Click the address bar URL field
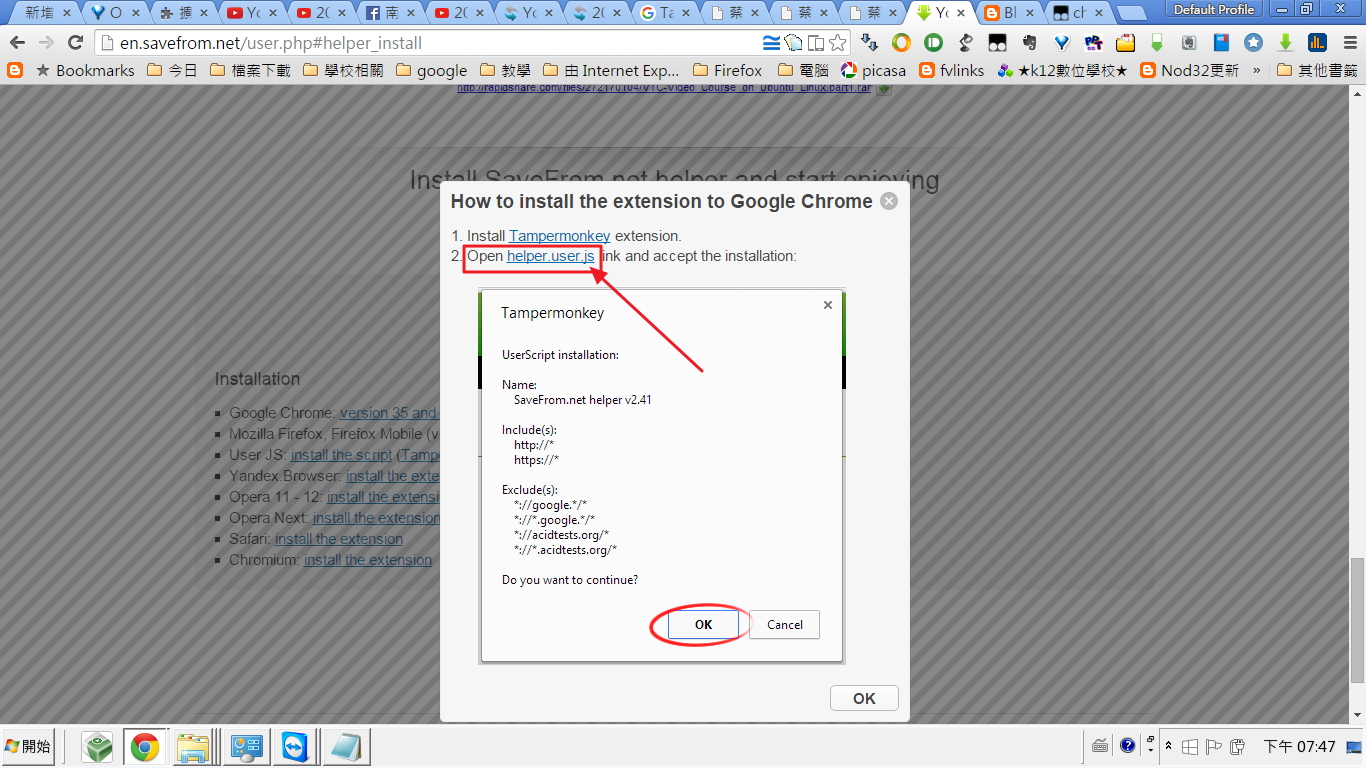1366x768 pixels. coord(430,43)
